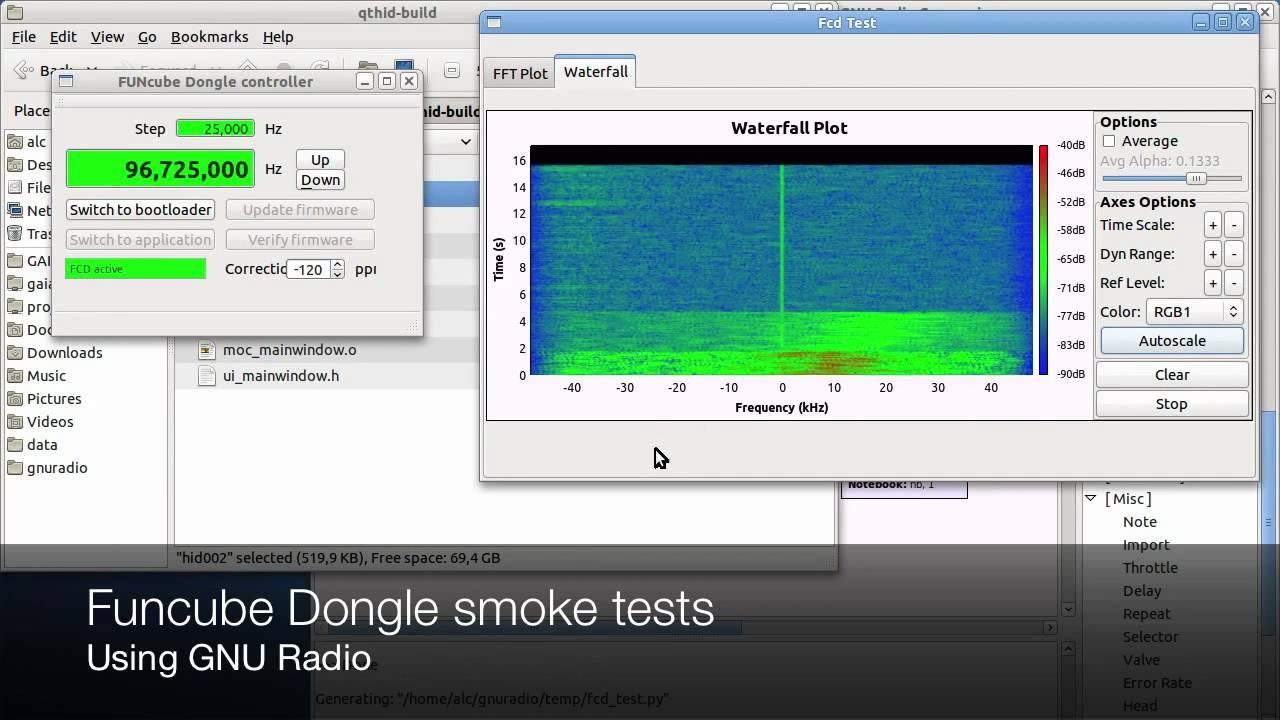Click the view mode dropdown in file manager

pyautogui.click(x=466, y=142)
